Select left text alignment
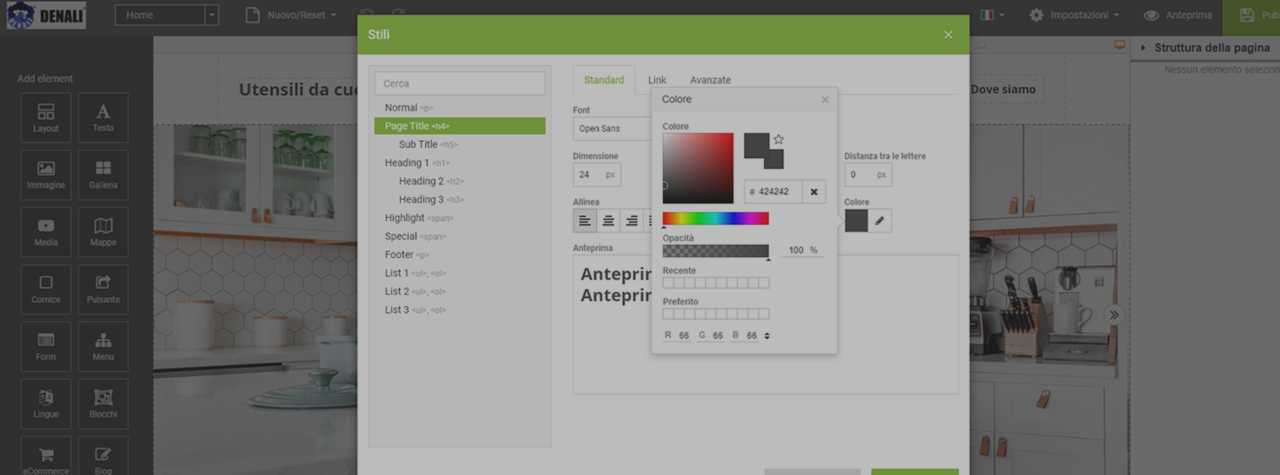Viewport: 1280px width, 475px height. [x=585, y=221]
